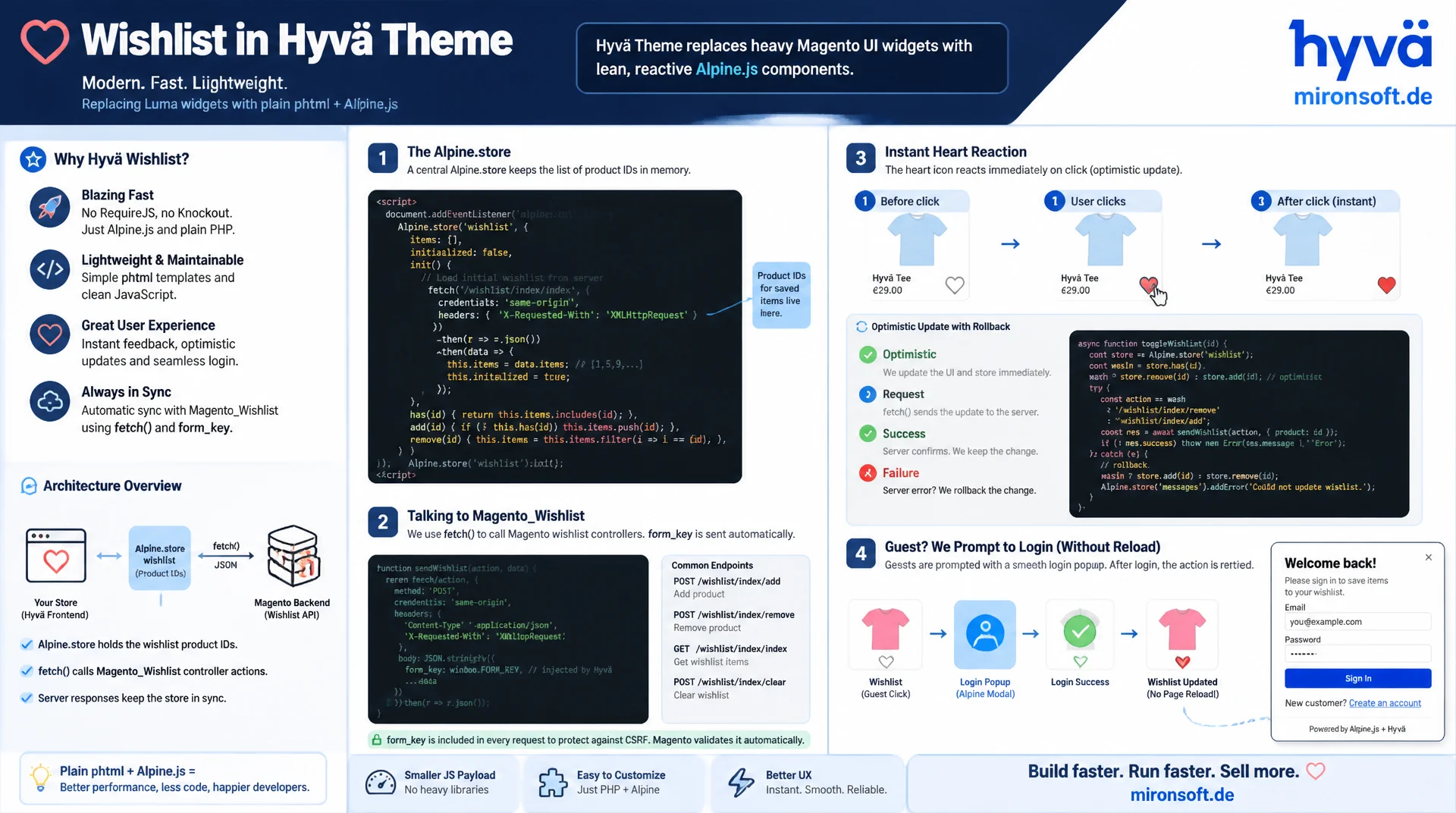Image resolution: width=1456 pixels, height=813 pixels.
Task: Click the blue tee on the Before click card
Action: point(917,239)
